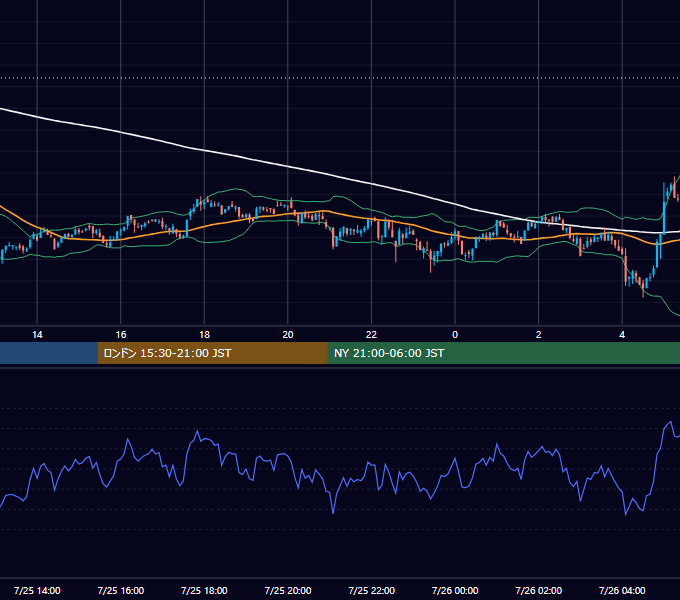
Task: Click the 7/26 04:00 time label
Action: (622, 590)
